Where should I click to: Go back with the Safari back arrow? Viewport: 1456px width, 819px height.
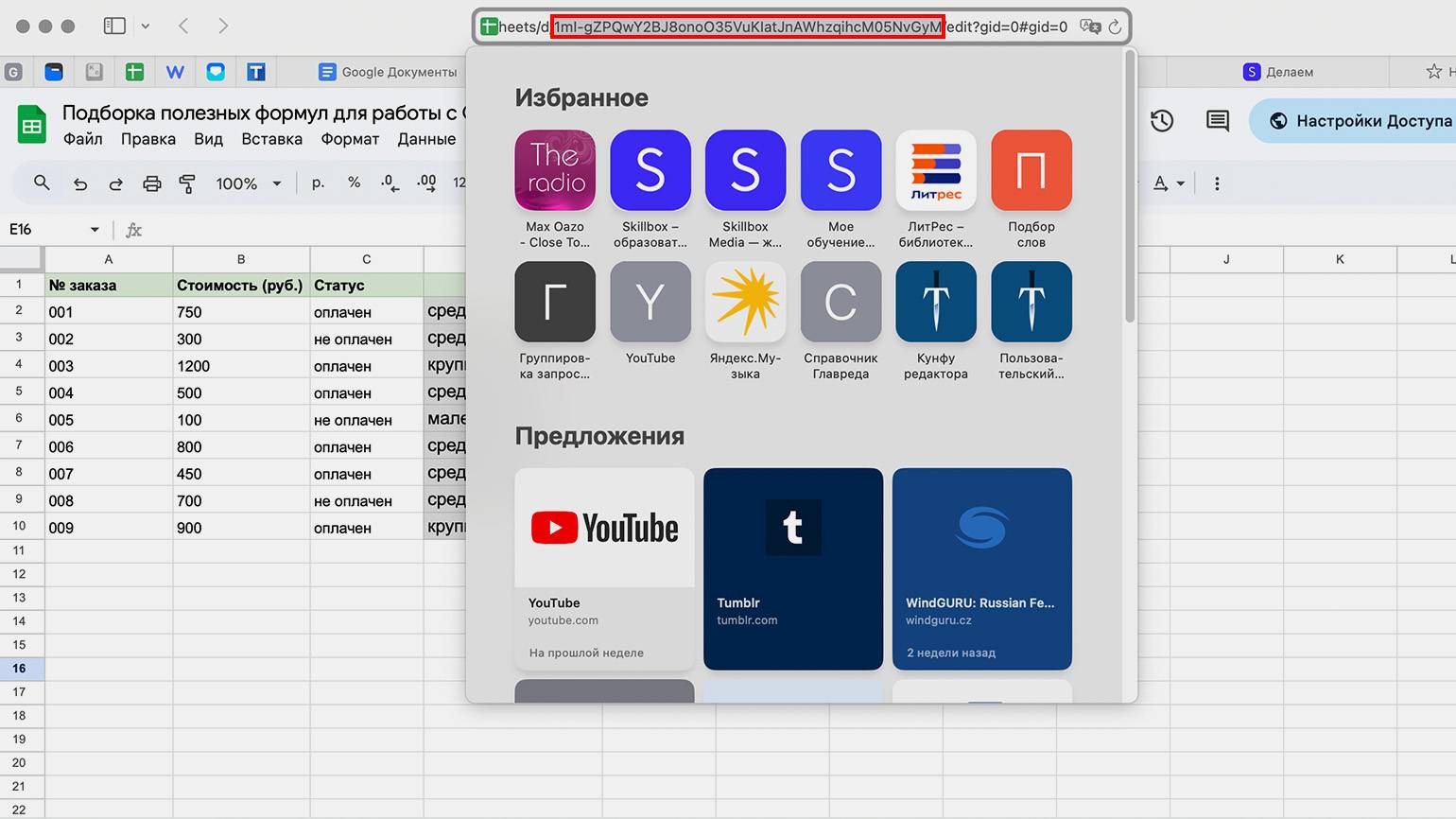183,26
